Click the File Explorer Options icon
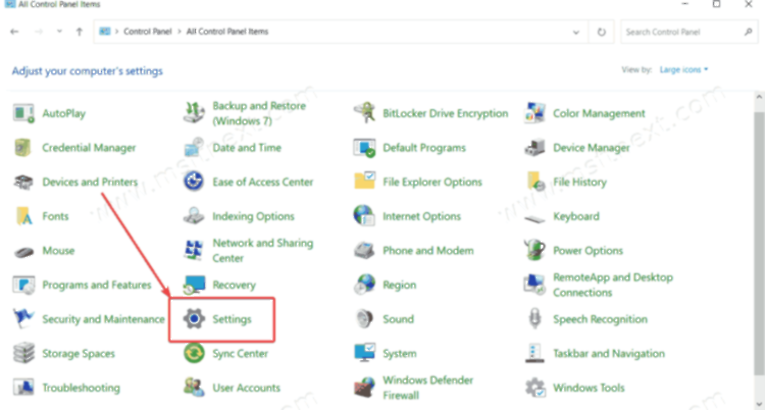 [x=364, y=182]
